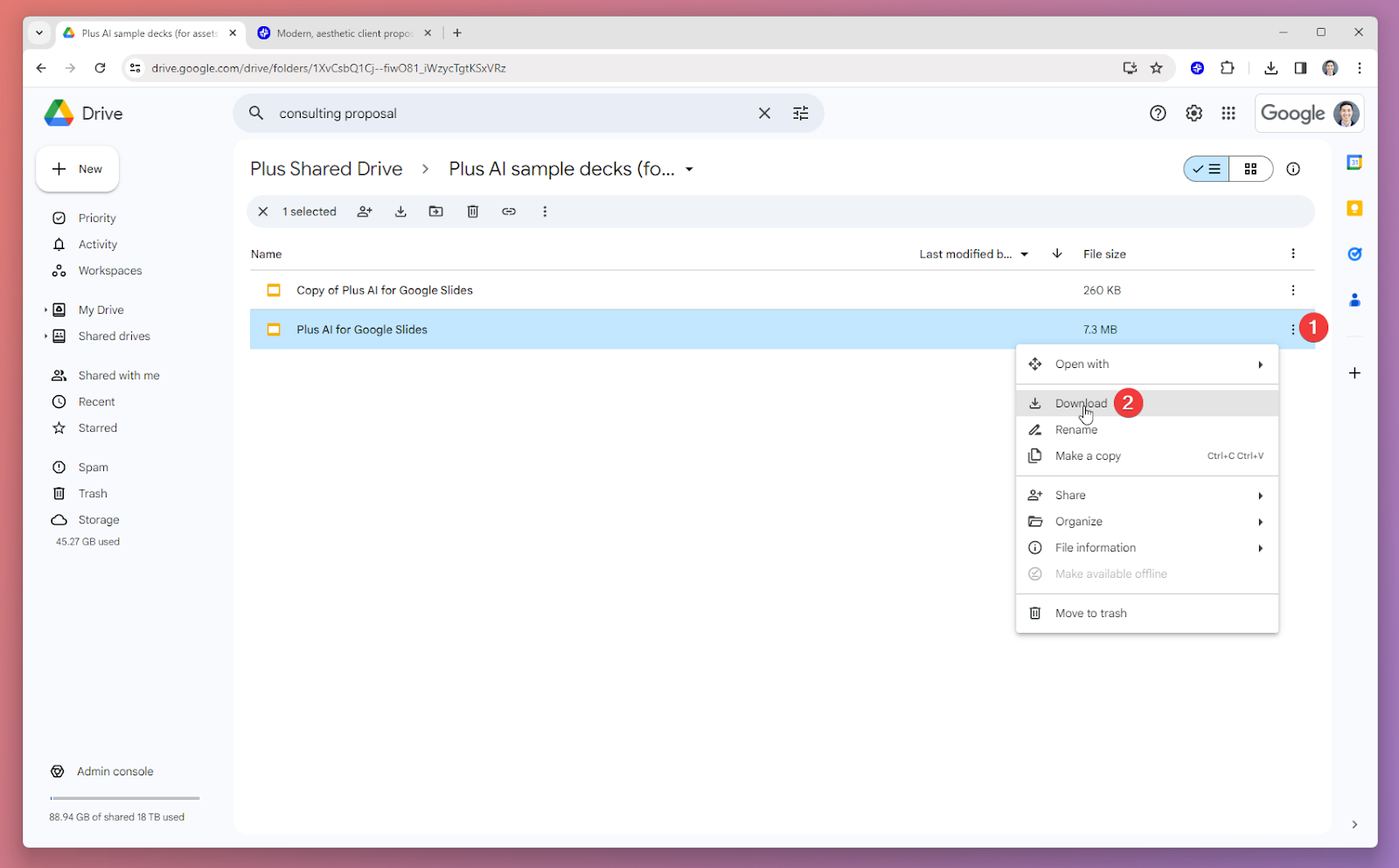Viewport: 1399px width, 868px height.
Task: Open Storage in sidebar
Action: click(x=99, y=519)
